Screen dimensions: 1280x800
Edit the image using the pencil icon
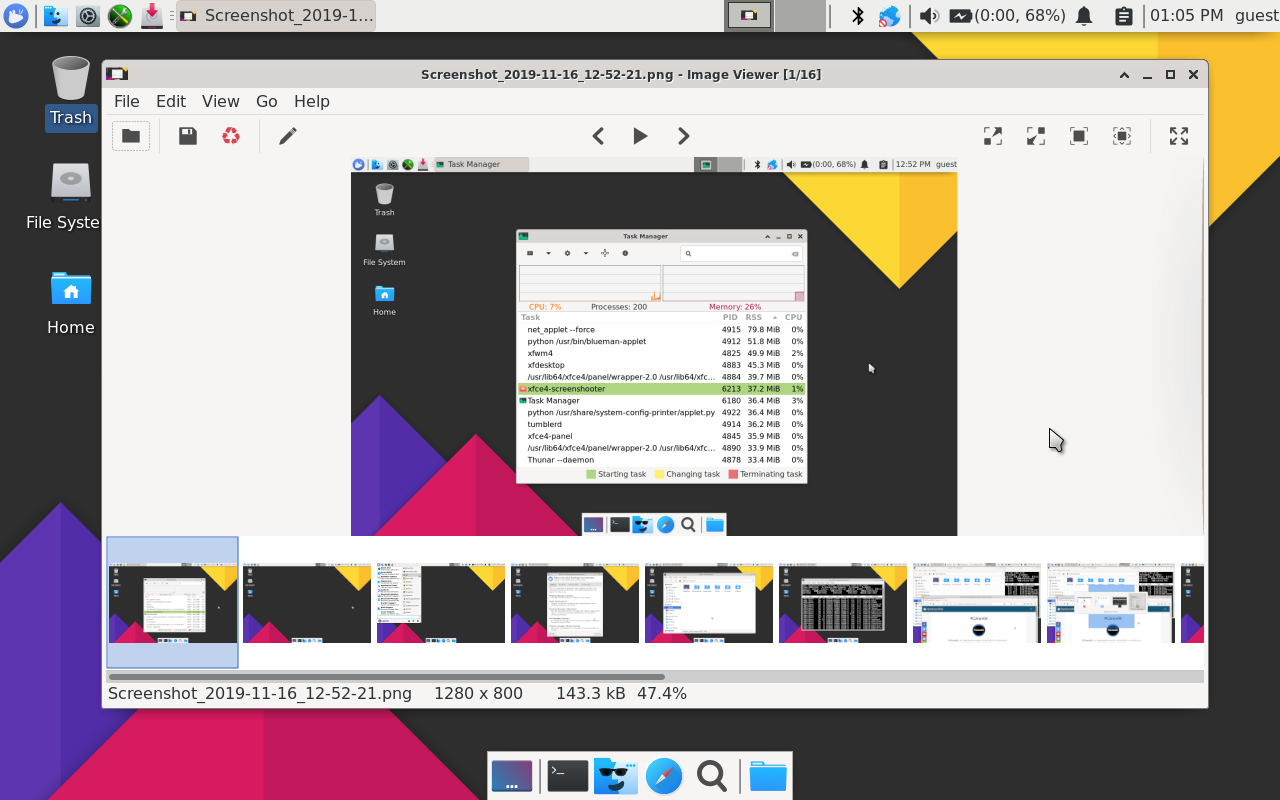click(288, 136)
